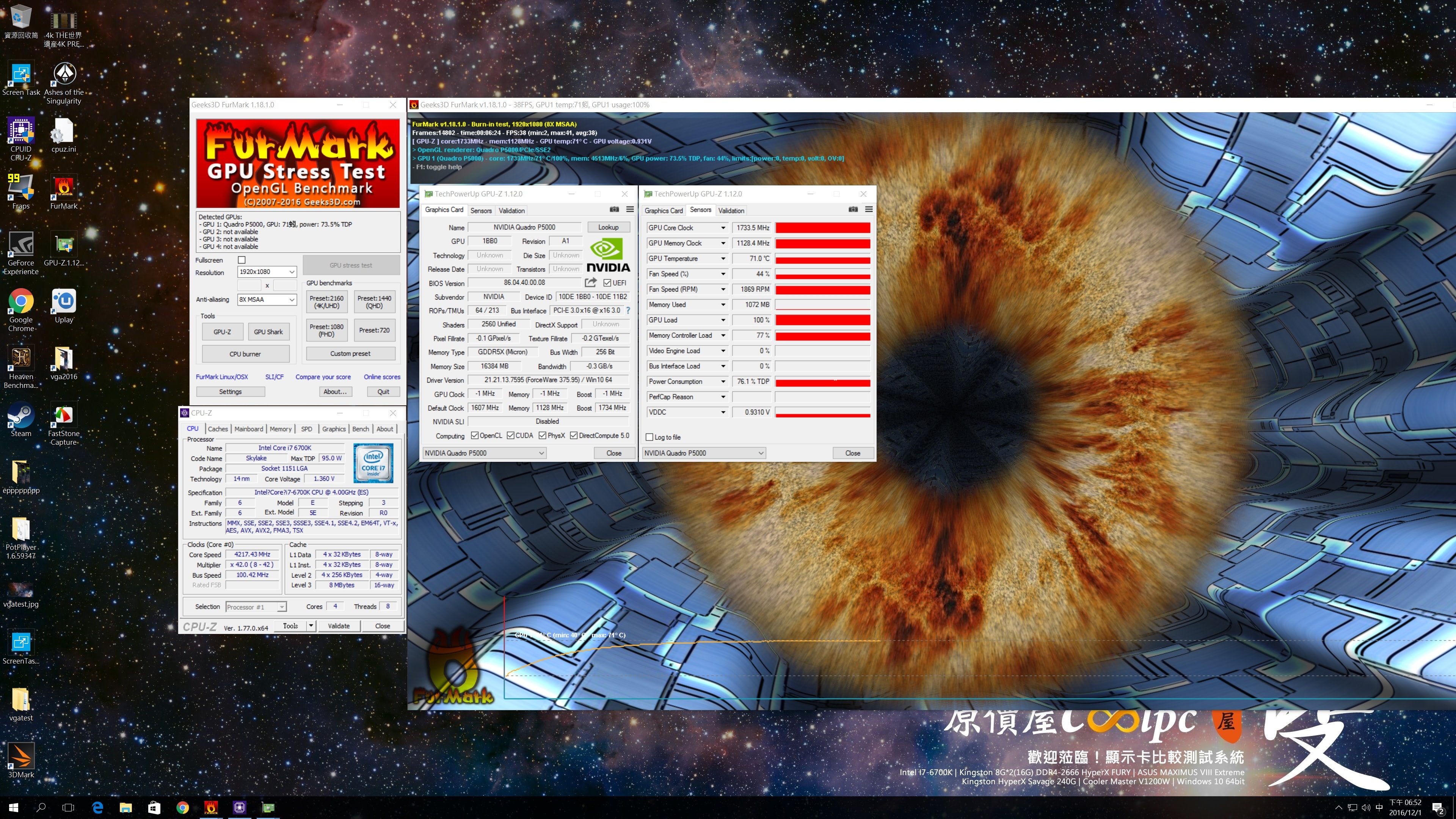The width and height of the screenshot is (1456, 819).
Task: Click the Validate button in CPU-Z
Action: 339,626
